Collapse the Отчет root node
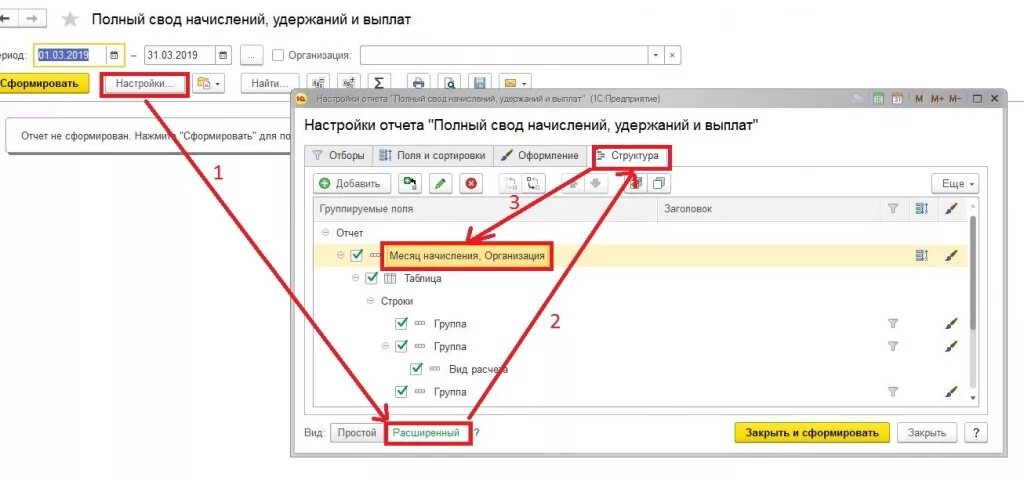The width and height of the screenshot is (1024, 477). [325, 233]
